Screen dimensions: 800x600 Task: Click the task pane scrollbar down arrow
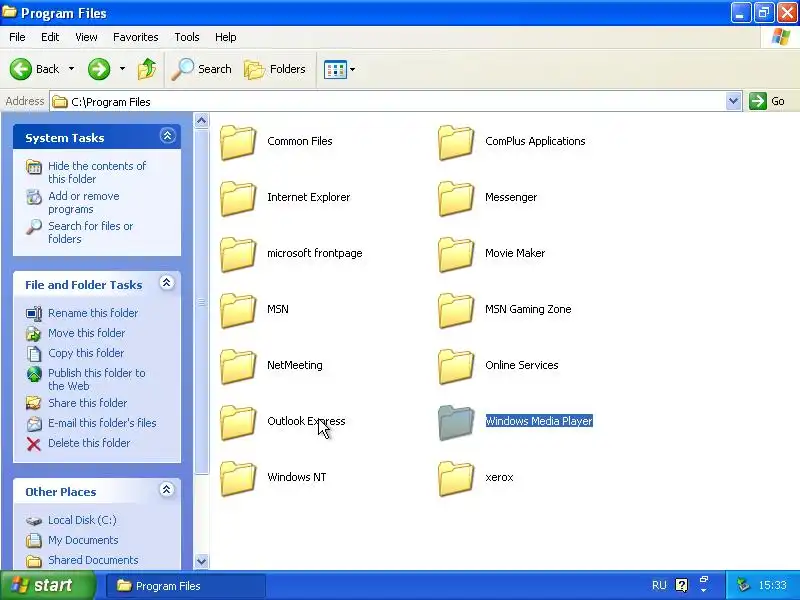tap(202, 561)
